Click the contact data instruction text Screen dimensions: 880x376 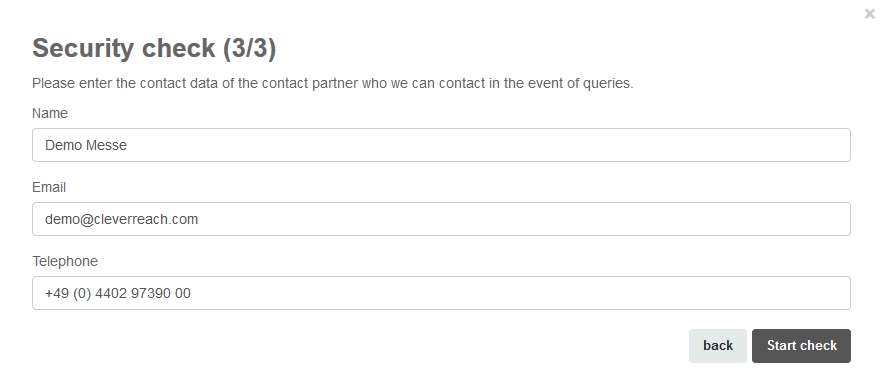[332, 84]
